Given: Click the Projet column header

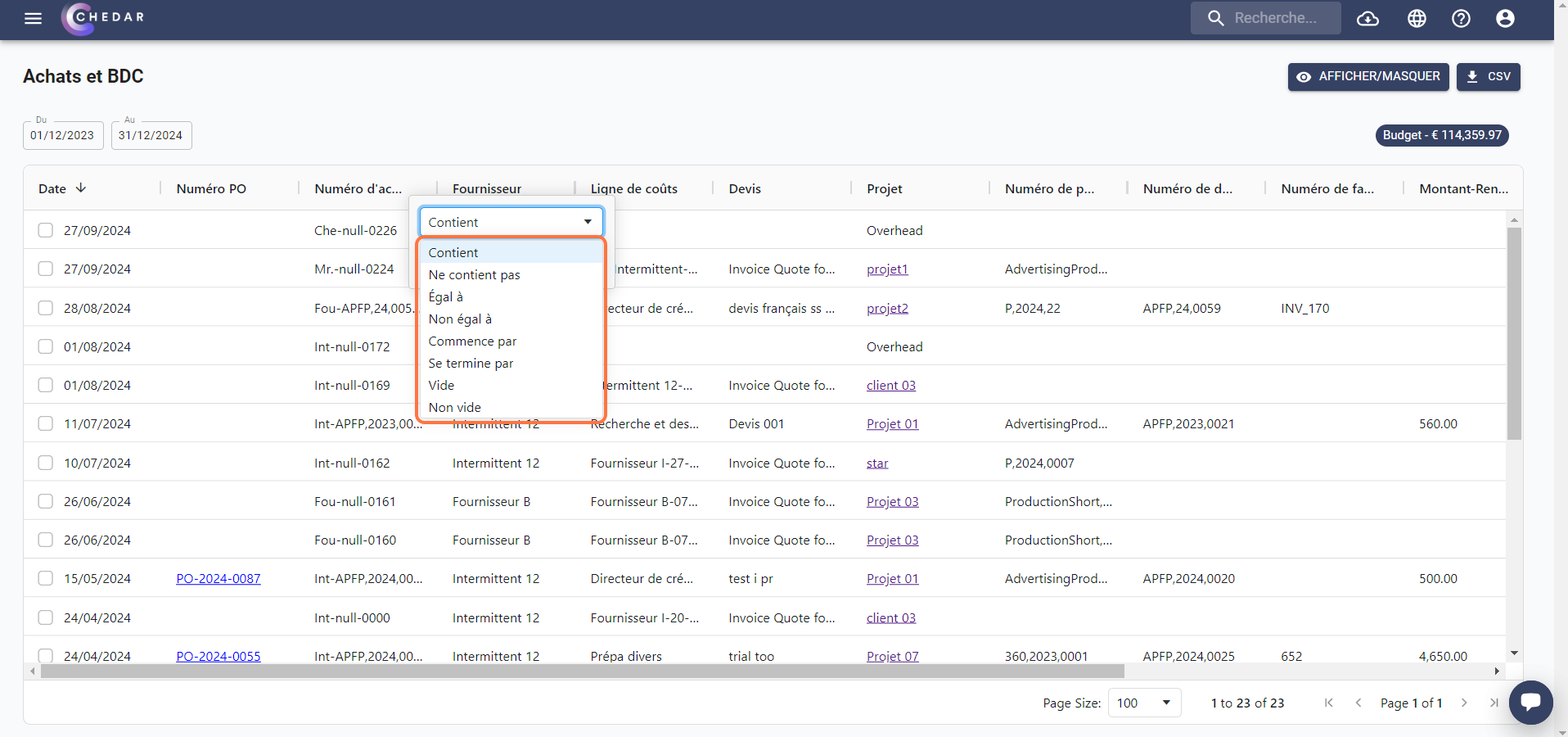Looking at the screenshot, I should point(885,188).
